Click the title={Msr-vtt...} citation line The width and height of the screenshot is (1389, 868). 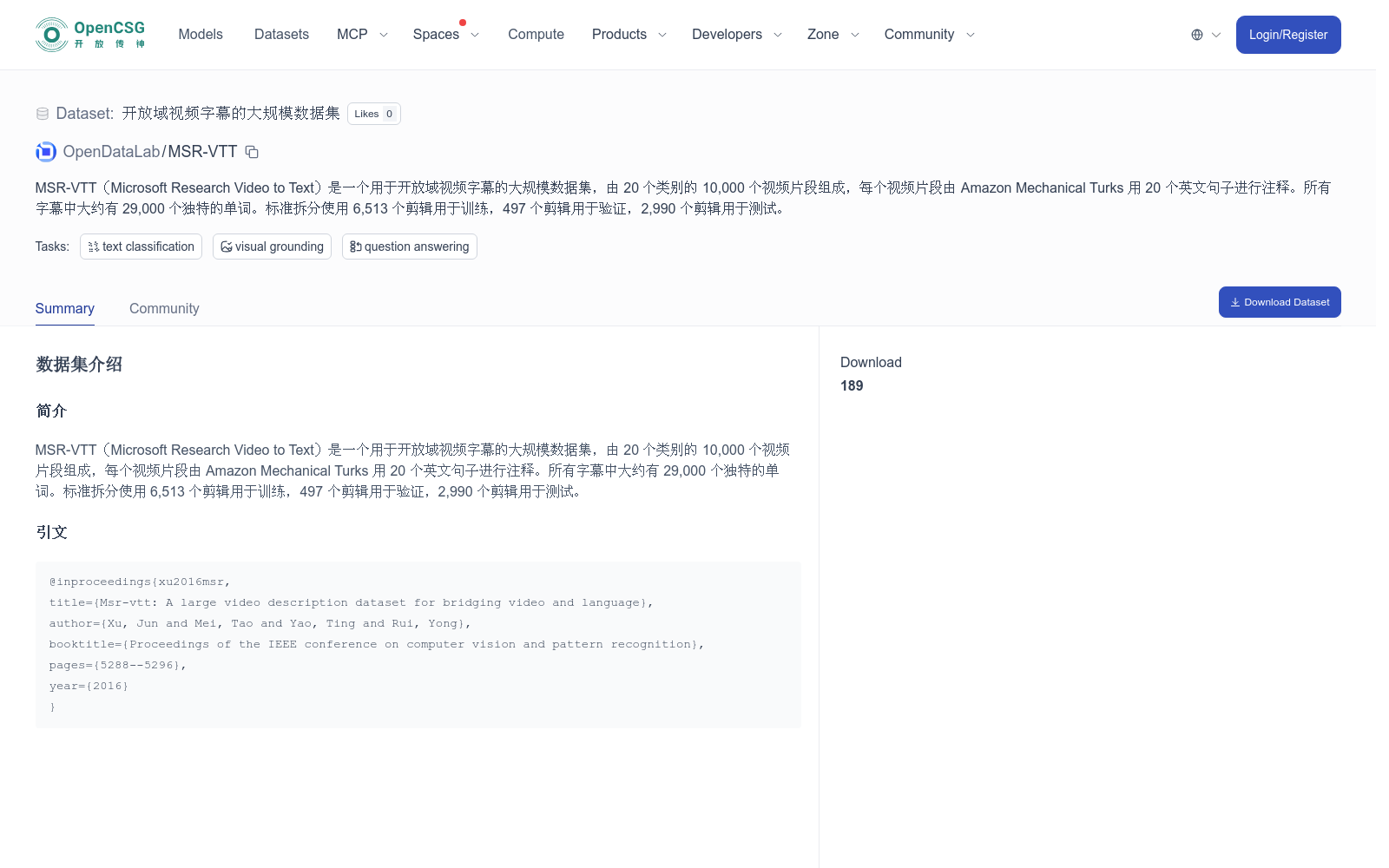pyautogui.click(x=352, y=602)
